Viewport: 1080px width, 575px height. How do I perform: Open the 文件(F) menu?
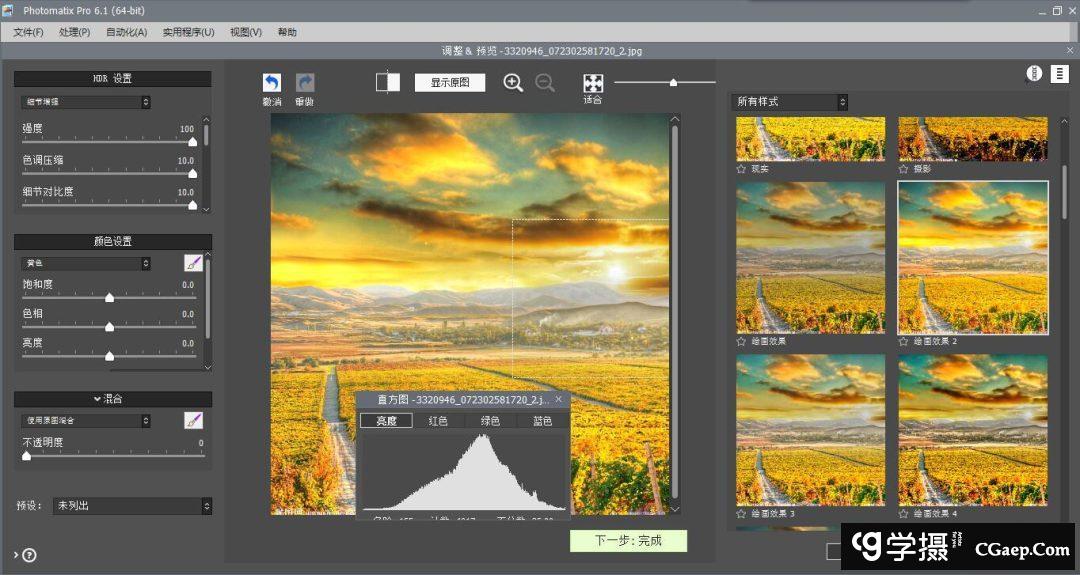[28, 32]
